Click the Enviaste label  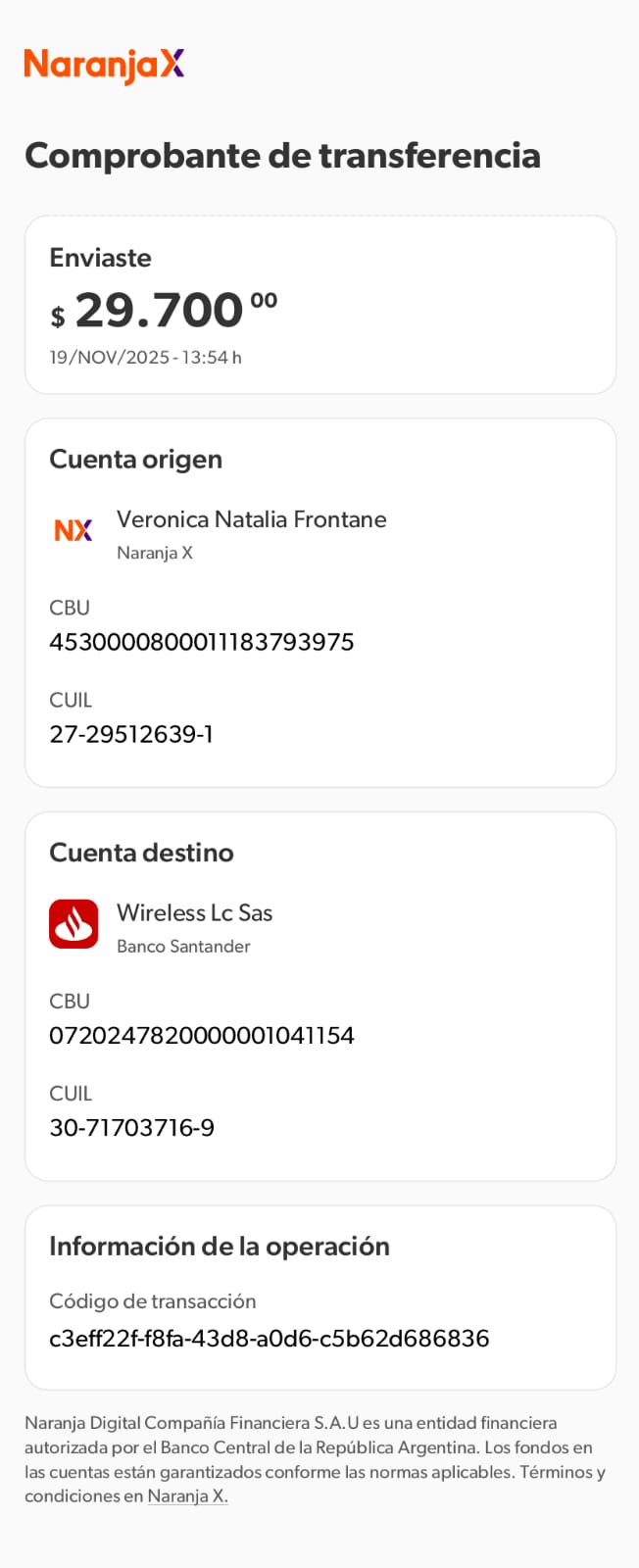pyautogui.click(x=100, y=258)
